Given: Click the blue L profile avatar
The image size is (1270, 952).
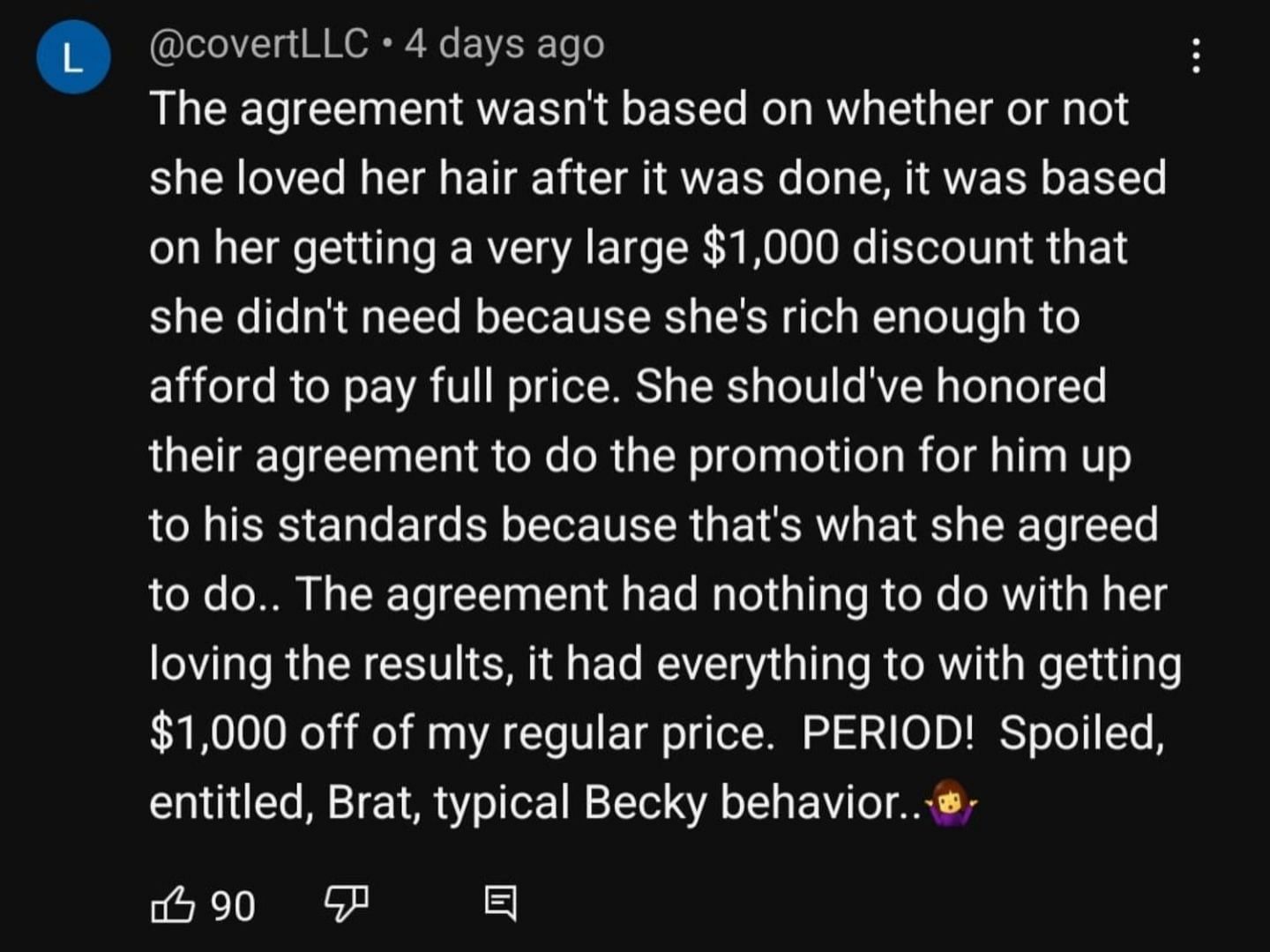Looking at the screenshot, I should pos(73,57).
